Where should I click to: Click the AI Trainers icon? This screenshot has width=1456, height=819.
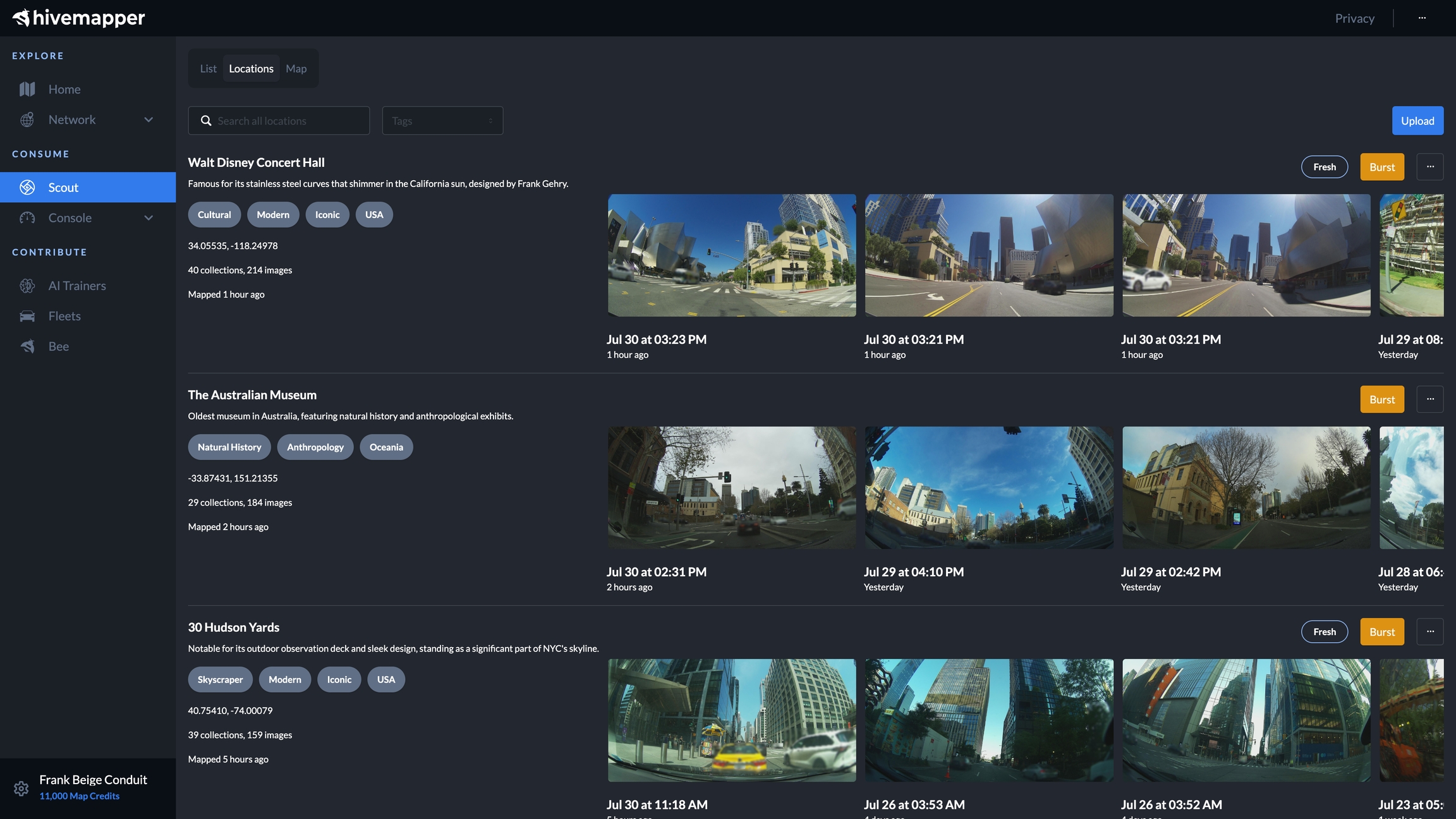click(27, 286)
